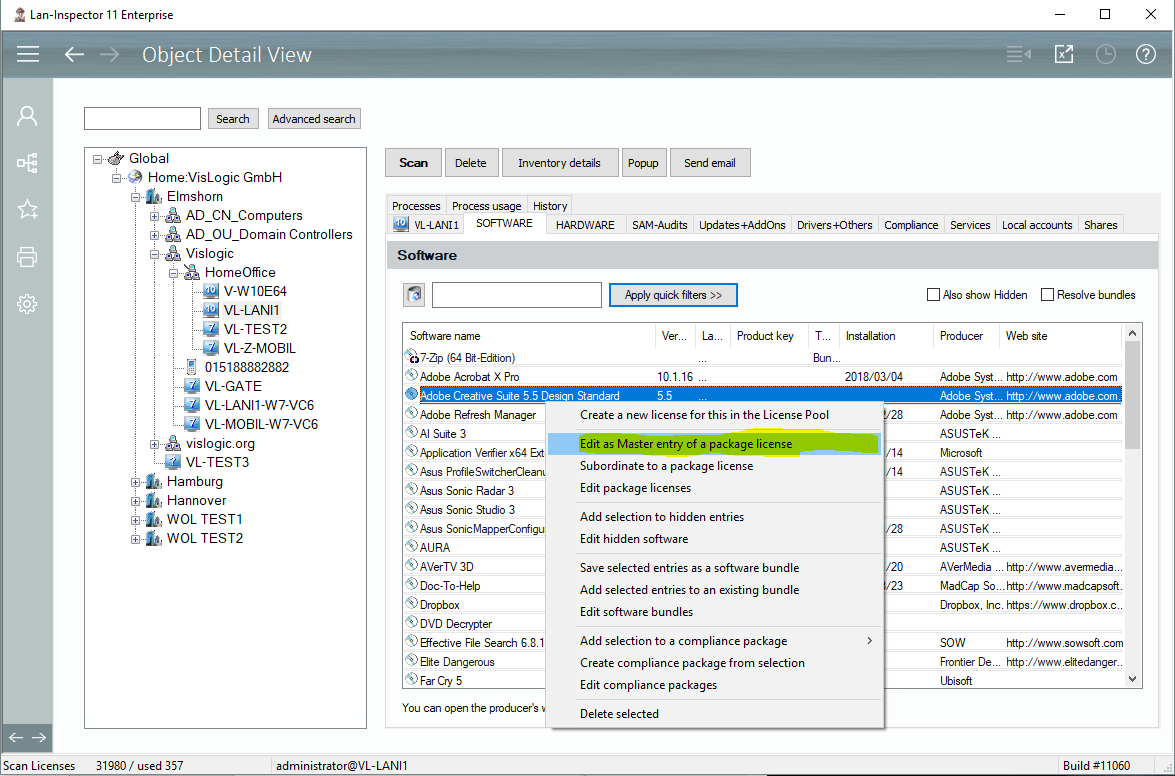Open the user profile sidebar icon

tap(27, 116)
